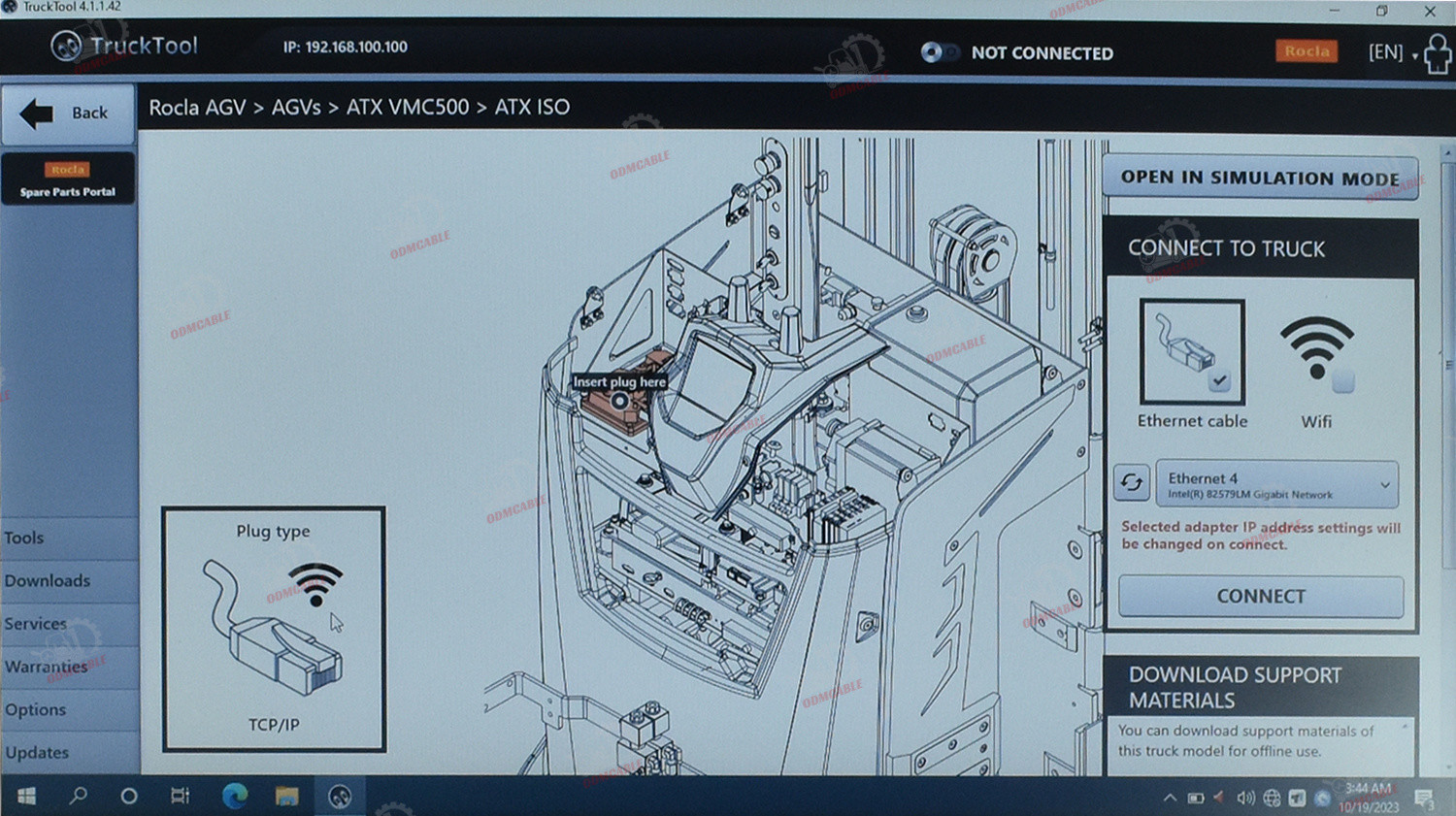Click the NOT CONNECTED status indicator icon
The width and height of the screenshot is (1456, 816).
pos(939,52)
